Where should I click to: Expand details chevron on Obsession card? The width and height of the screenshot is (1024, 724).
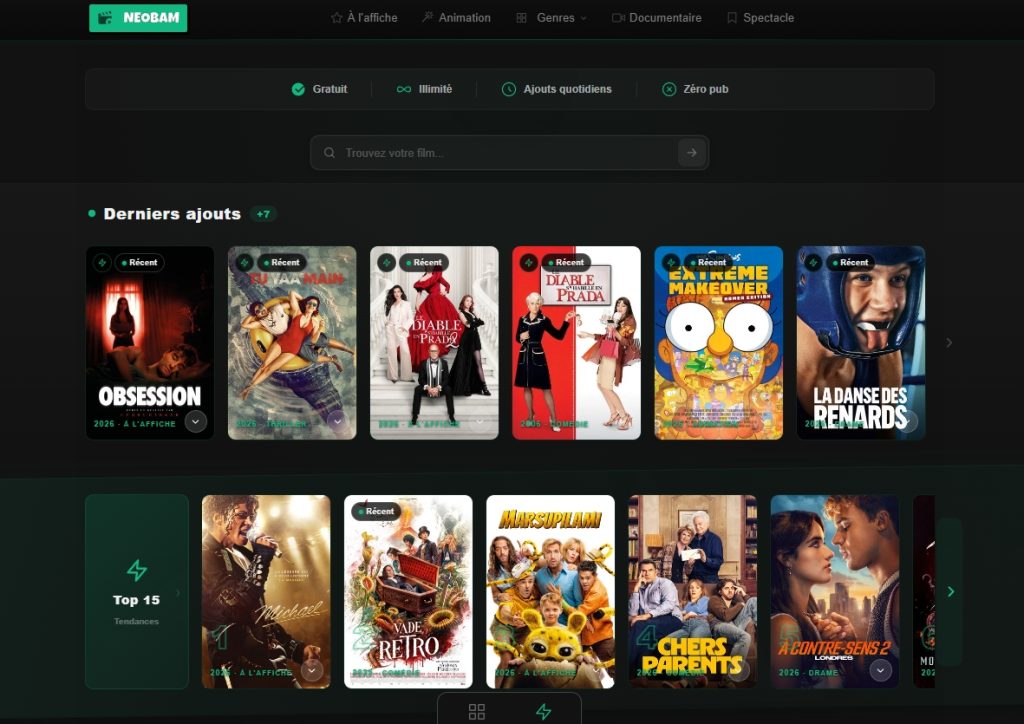point(195,421)
